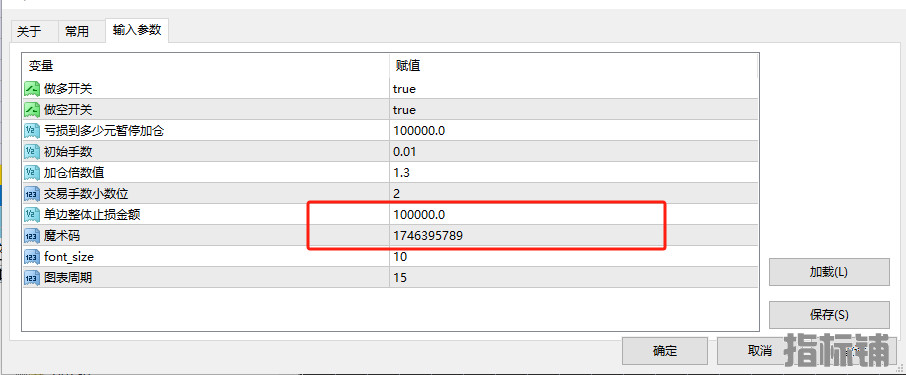Click the 1746395789 魔术码 value
Screen dimensions: 906x375
[x=428, y=236]
